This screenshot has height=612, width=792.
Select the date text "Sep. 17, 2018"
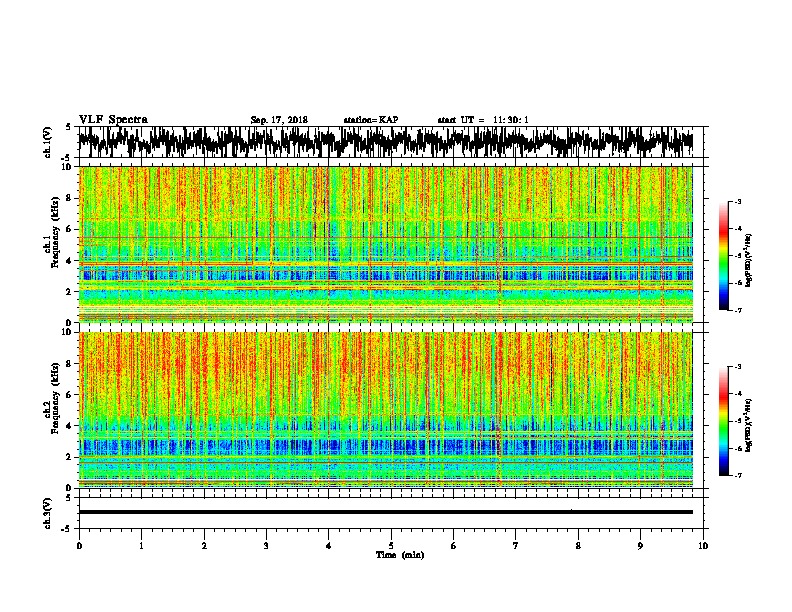tap(279, 120)
